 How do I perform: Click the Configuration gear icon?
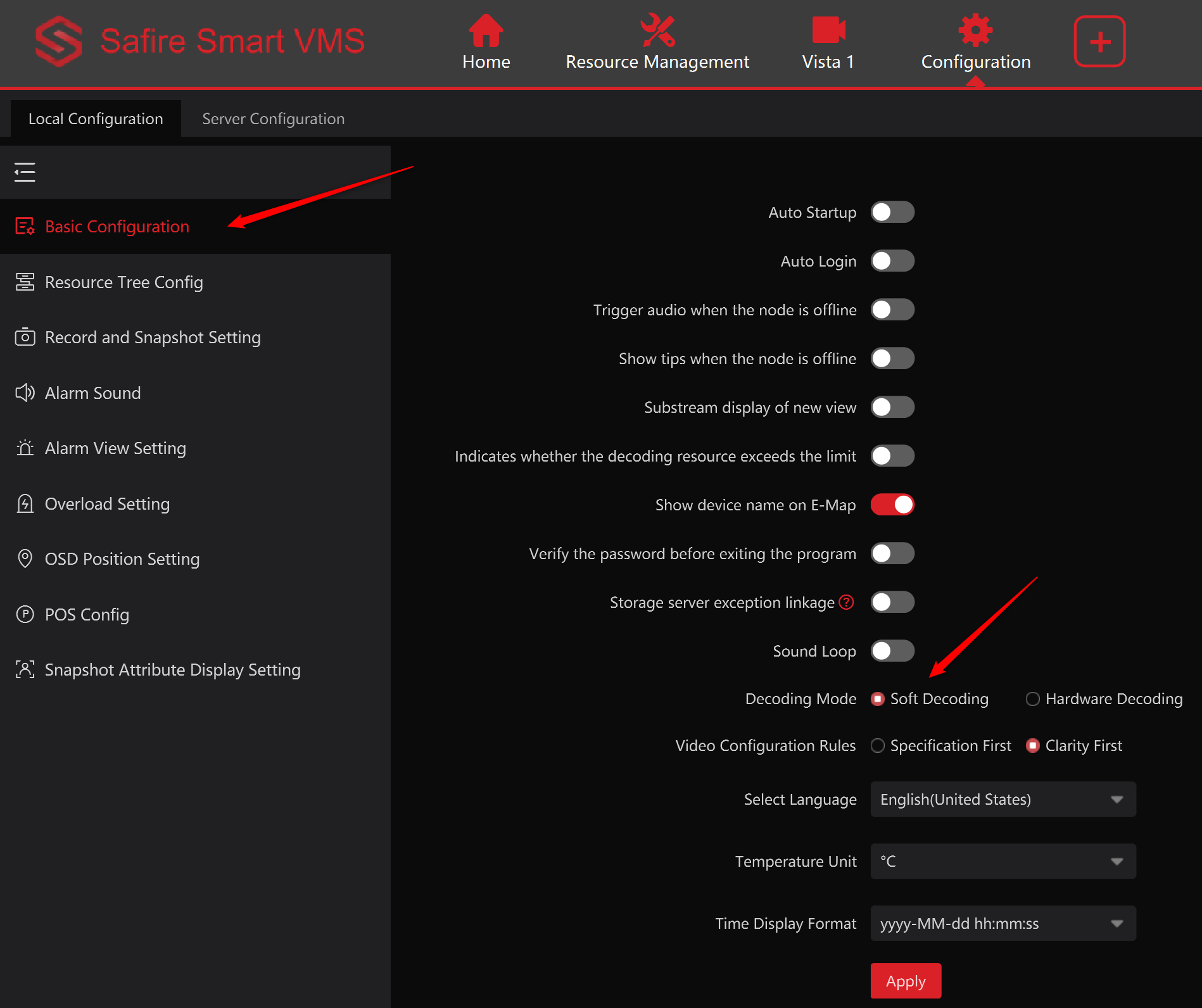pos(975,30)
